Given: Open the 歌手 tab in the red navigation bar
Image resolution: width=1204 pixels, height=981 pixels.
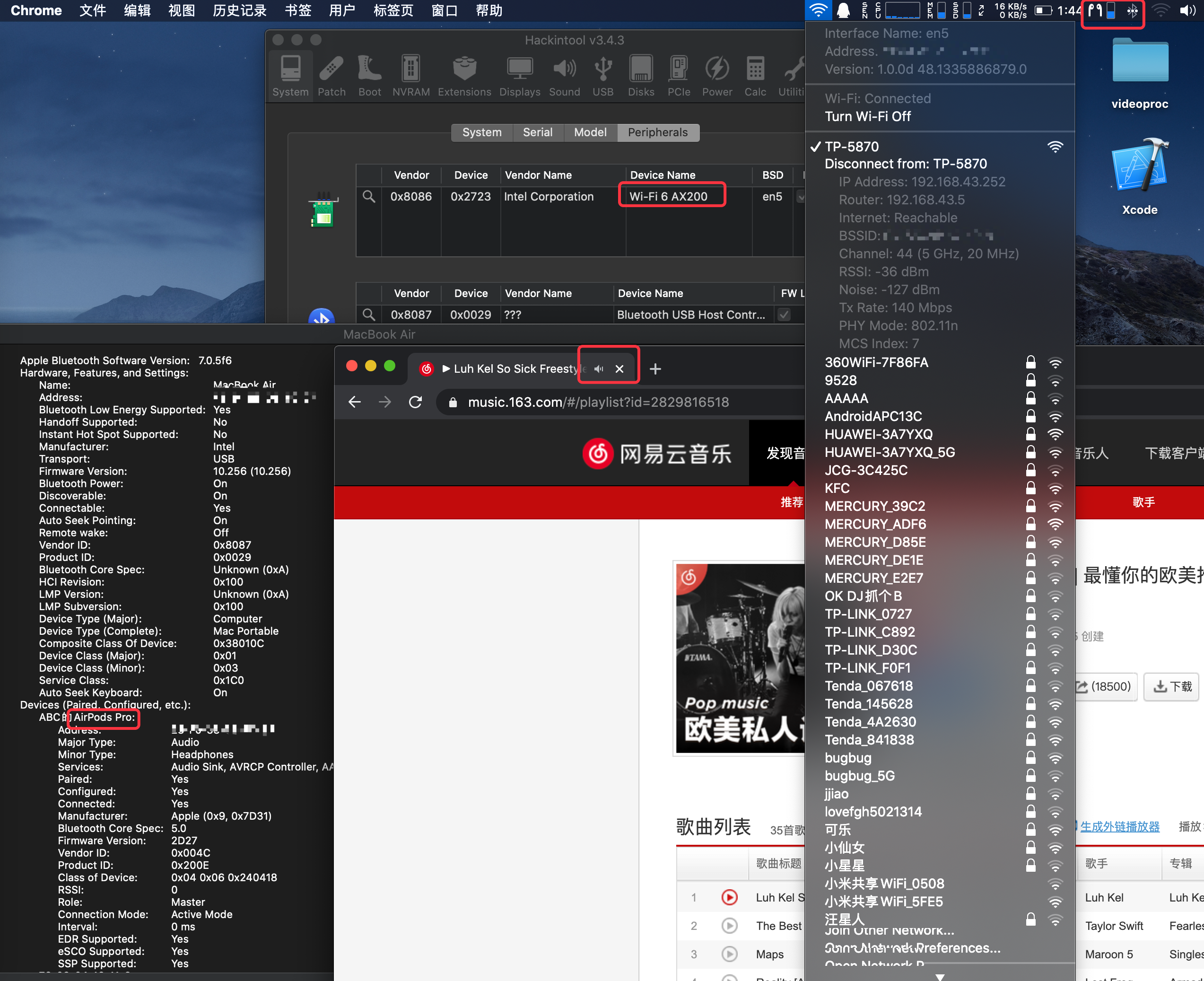Looking at the screenshot, I should coord(1143,502).
